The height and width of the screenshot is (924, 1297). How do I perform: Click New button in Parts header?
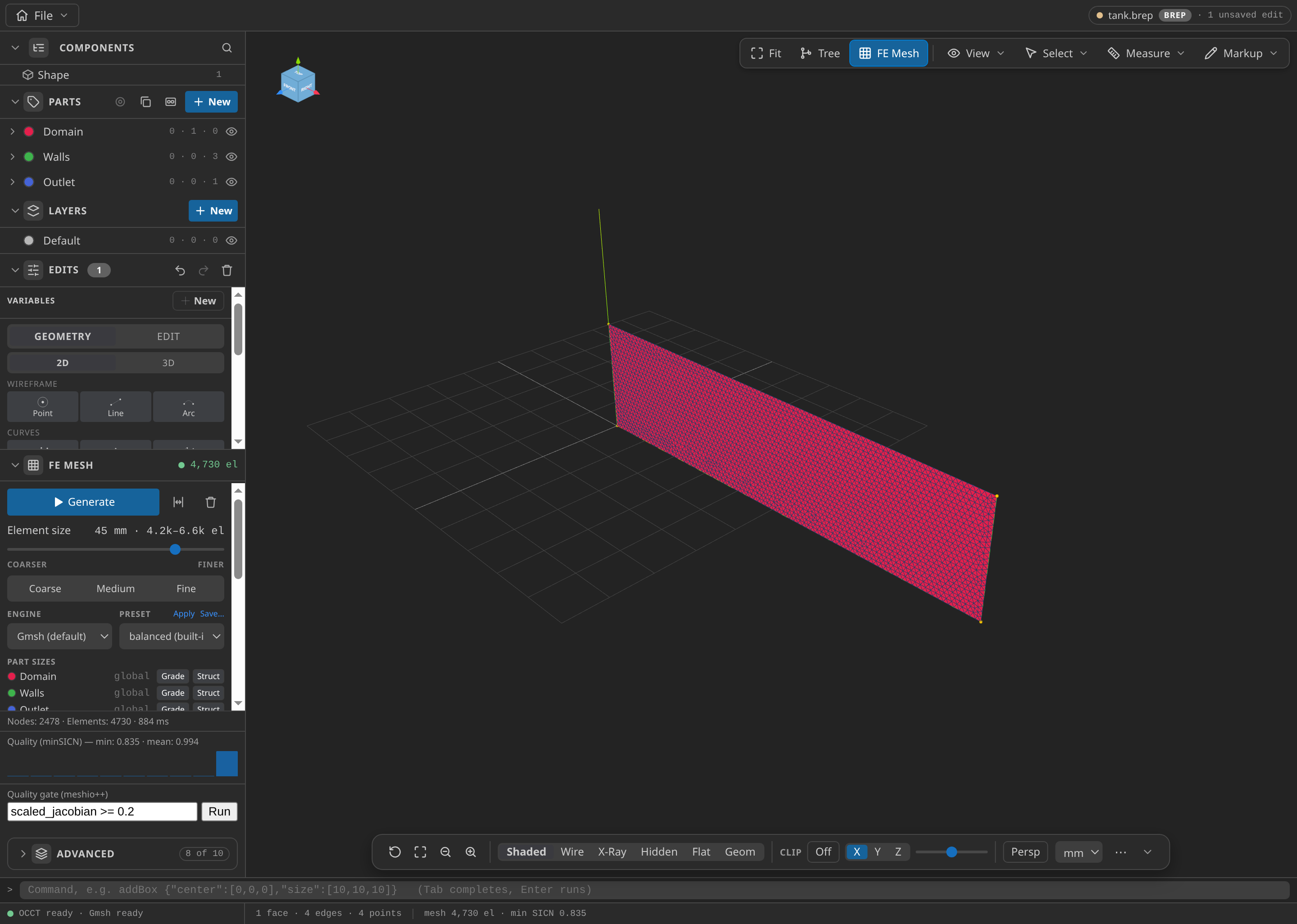[212, 102]
